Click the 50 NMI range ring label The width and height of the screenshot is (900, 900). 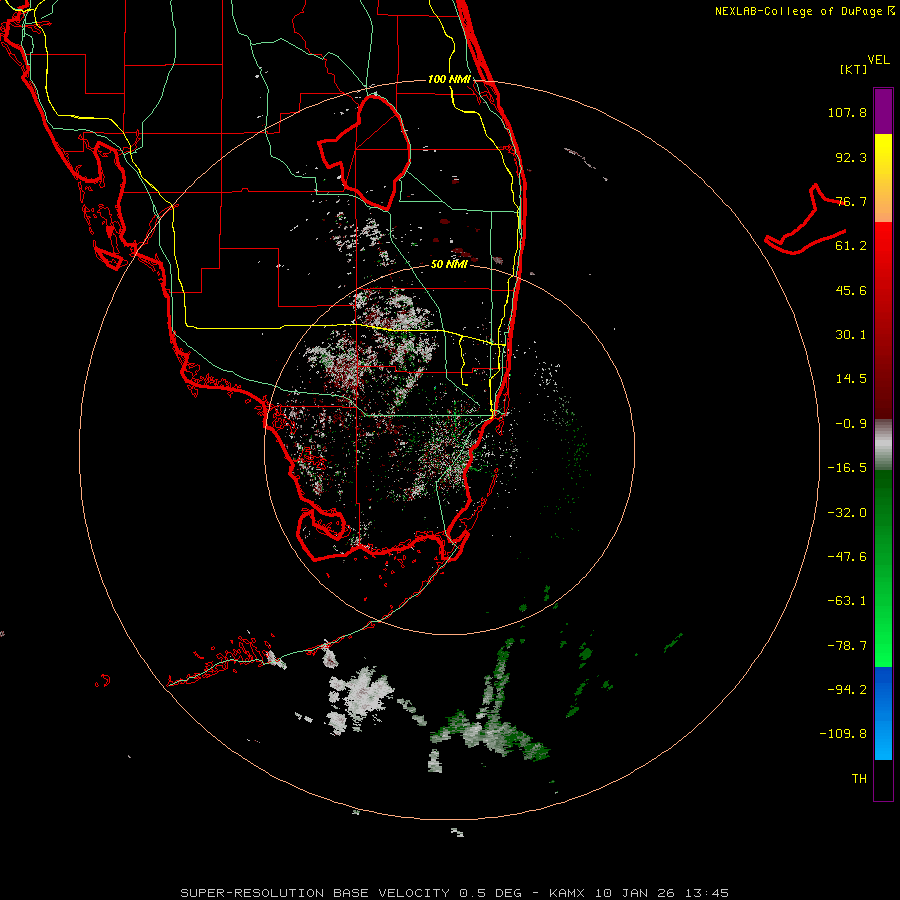(449, 264)
